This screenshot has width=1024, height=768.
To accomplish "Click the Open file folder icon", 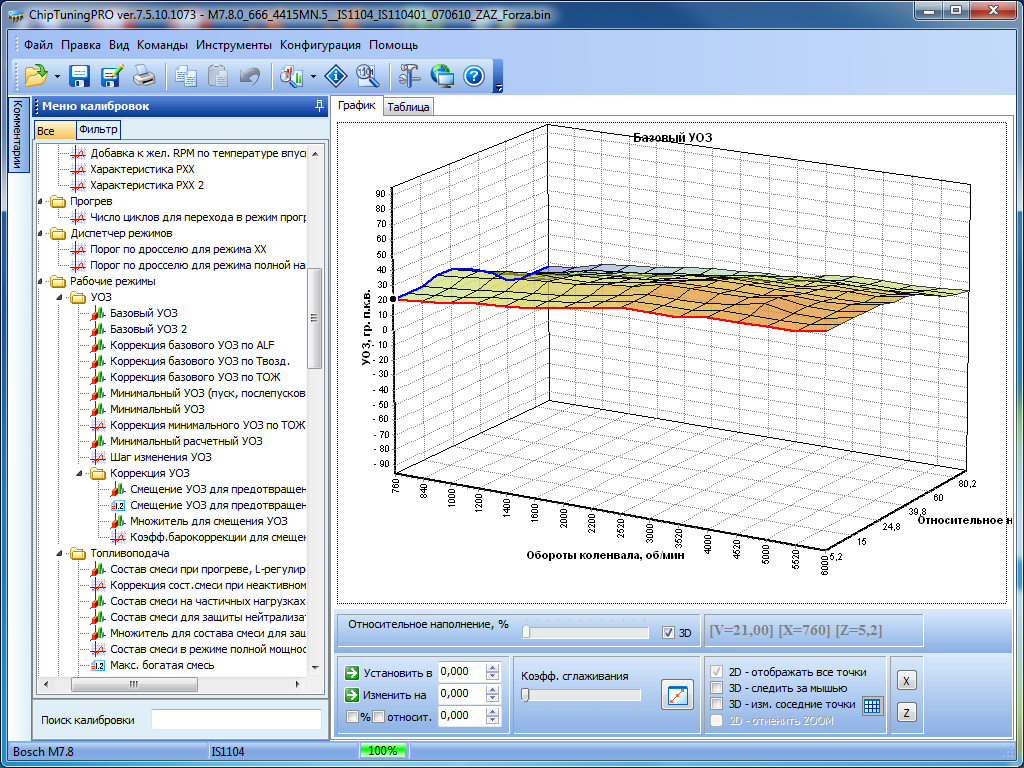I will [x=36, y=76].
